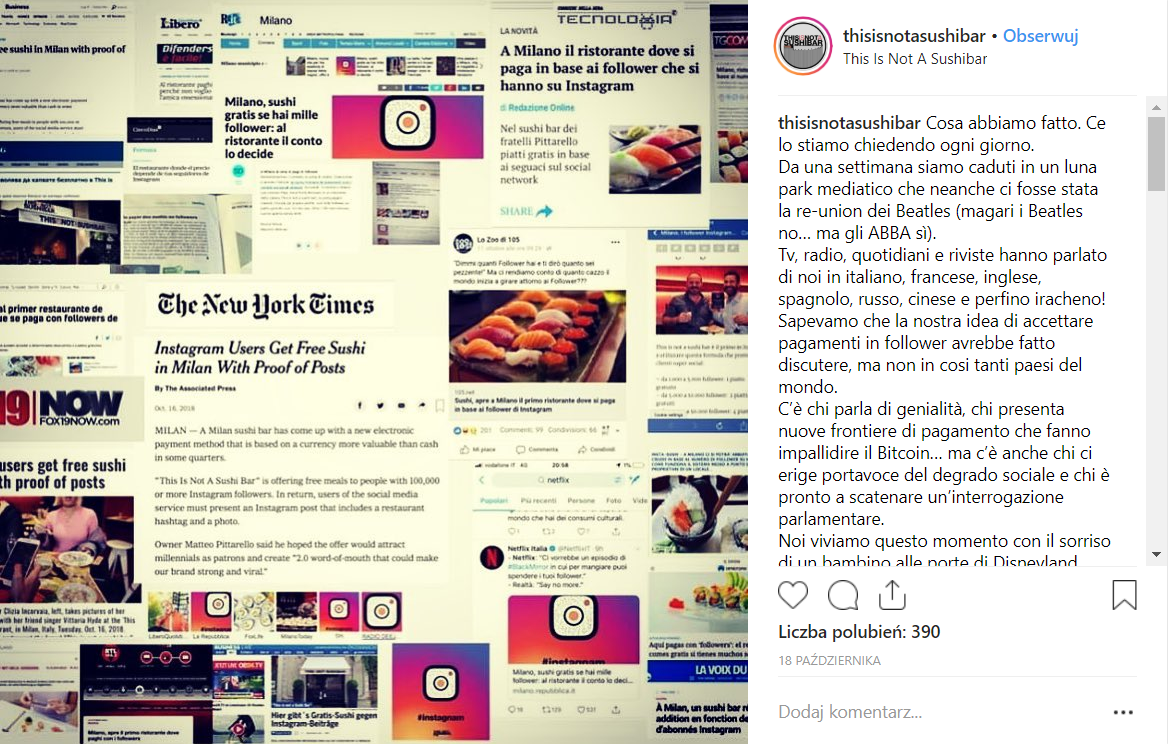The image size is (1168, 744).
Task: Open the thisisnotasushibar profile picture
Action: click(x=803, y=46)
